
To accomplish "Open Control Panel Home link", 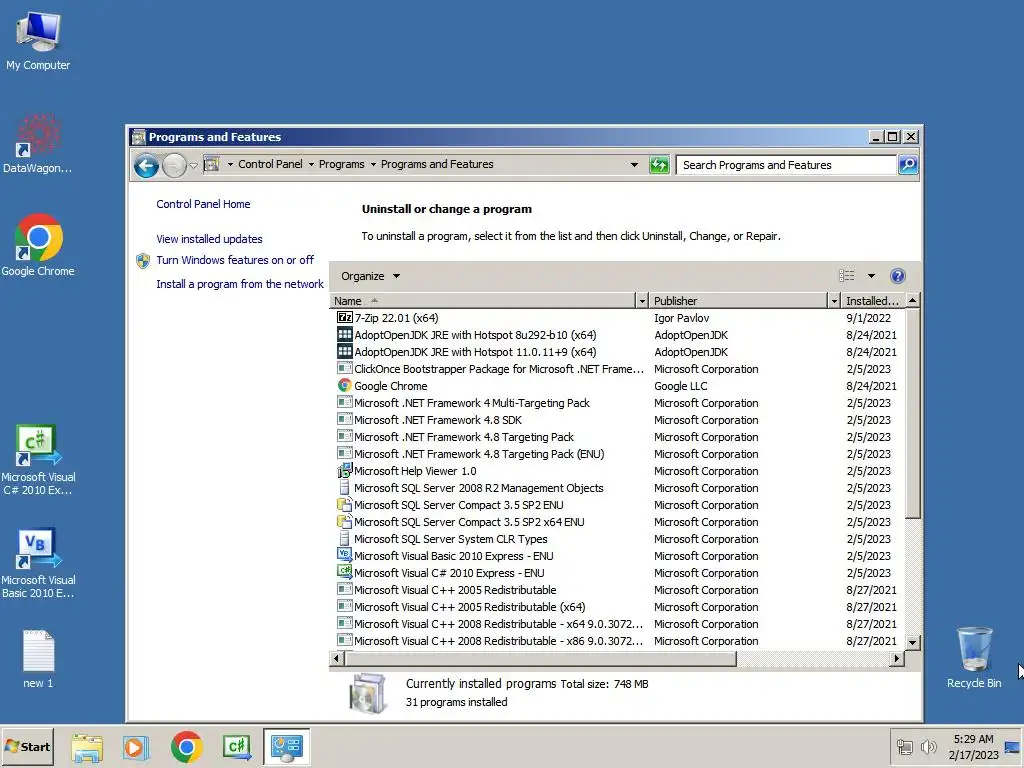I will [203, 204].
